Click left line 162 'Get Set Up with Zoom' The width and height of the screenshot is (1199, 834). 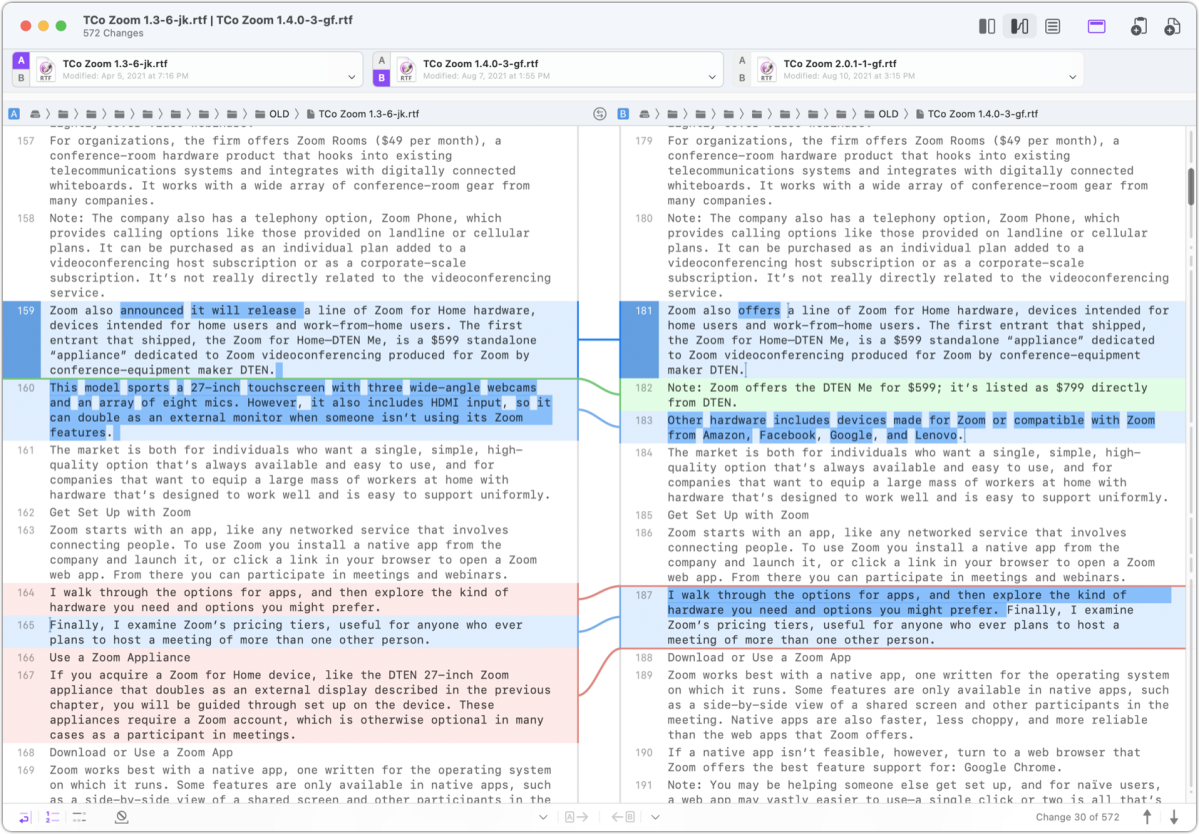click(119, 512)
